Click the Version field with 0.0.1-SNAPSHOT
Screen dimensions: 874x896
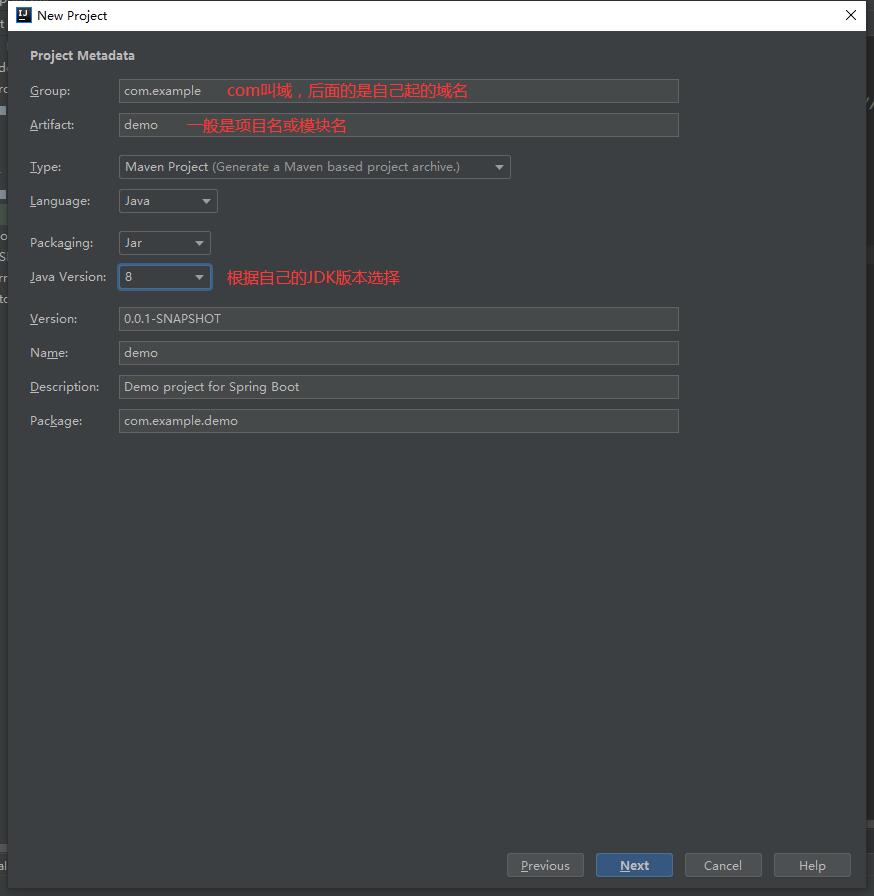coord(398,319)
